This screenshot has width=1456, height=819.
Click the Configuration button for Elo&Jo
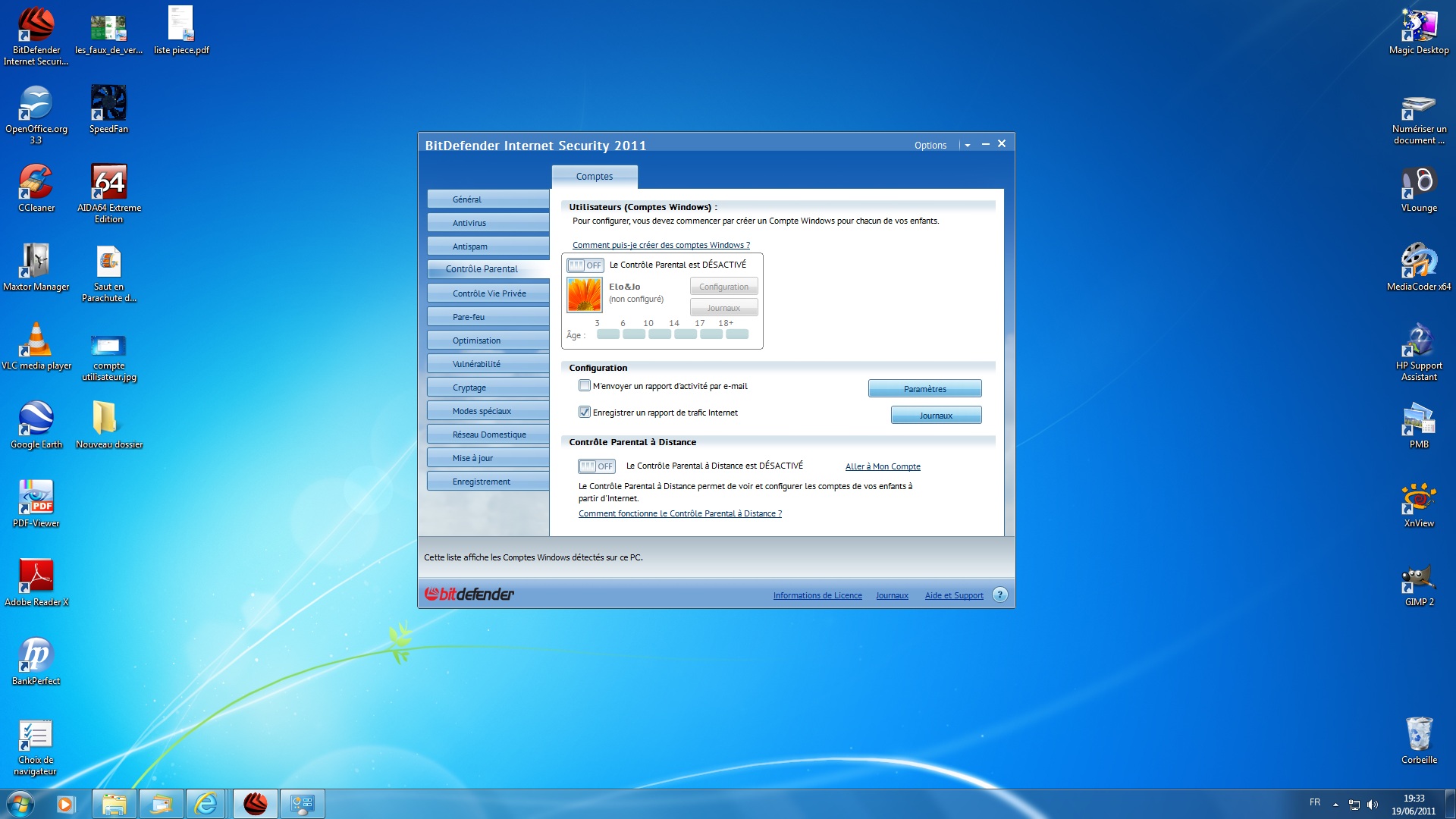point(723,287)
